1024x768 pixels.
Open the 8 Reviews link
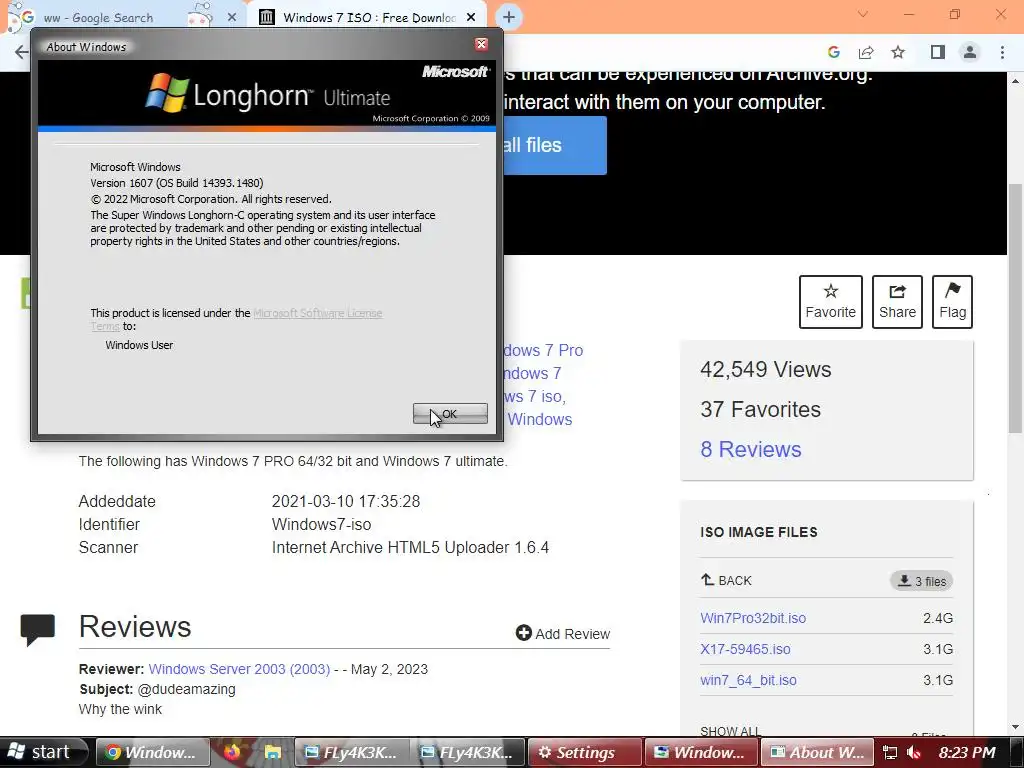(750, 449)
